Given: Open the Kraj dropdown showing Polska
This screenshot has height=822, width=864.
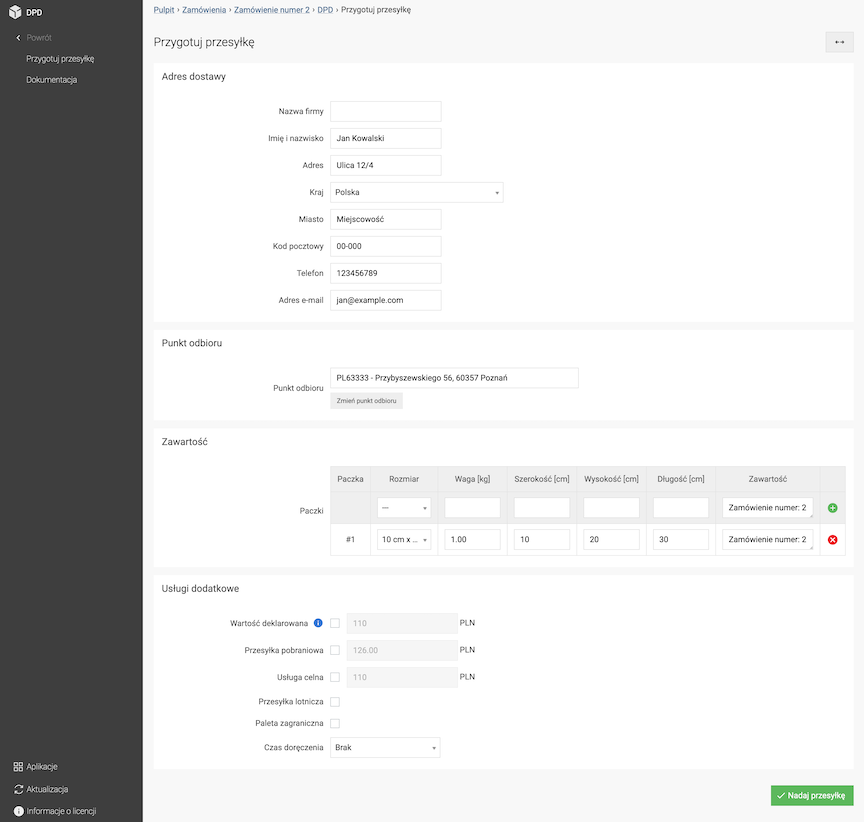Looking at the screenshot, I should pyautogui.click(x=417, y=192).
